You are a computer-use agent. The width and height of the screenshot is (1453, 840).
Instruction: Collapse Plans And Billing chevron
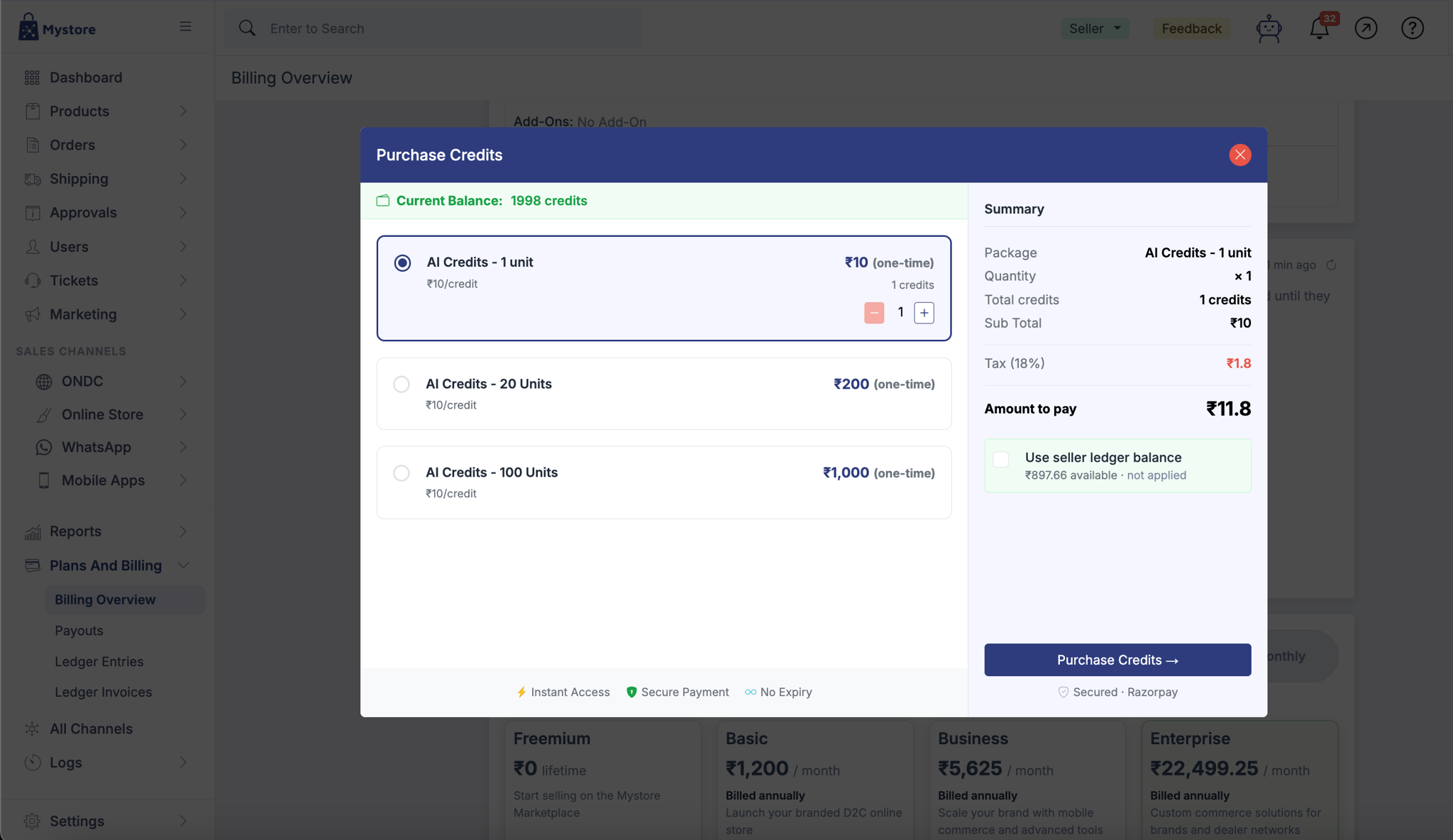pyautogui.click(x=183, y=565)
